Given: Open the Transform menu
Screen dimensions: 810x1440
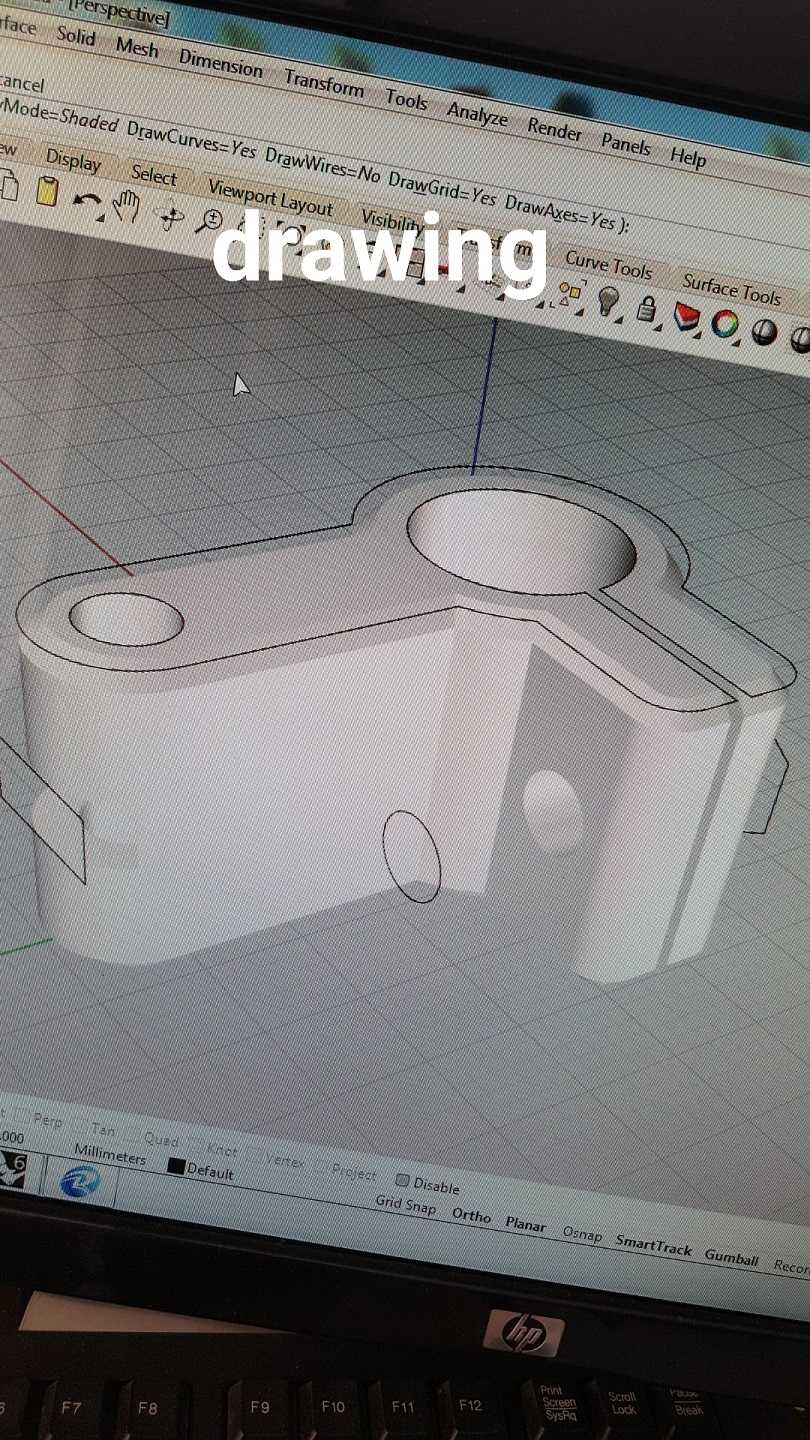Looking at the screenshot, I should click(324, 82).
